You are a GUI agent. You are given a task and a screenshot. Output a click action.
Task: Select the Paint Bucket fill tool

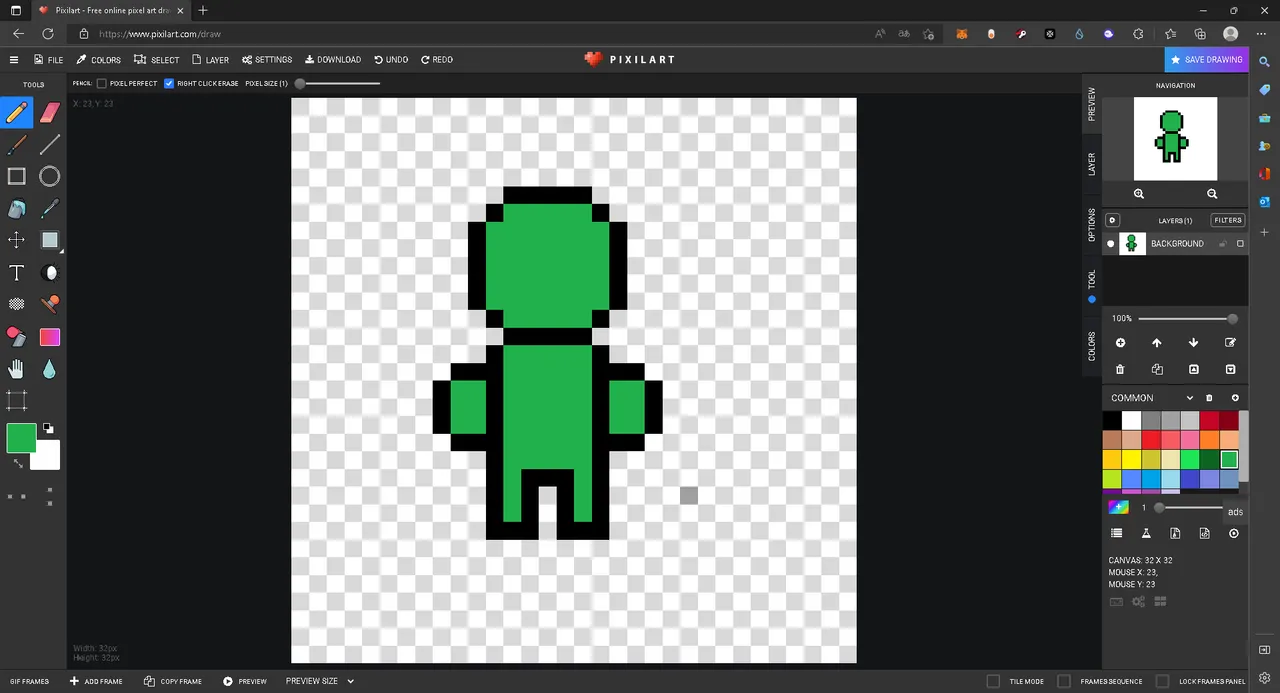pyautogui.click(x=17, y=209)
